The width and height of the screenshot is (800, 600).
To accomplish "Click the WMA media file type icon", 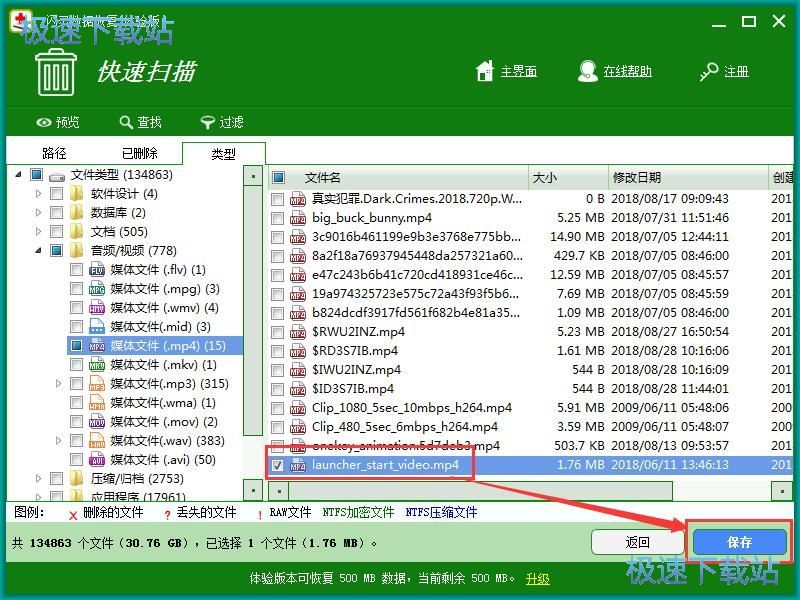I will (x=97, y=403).
